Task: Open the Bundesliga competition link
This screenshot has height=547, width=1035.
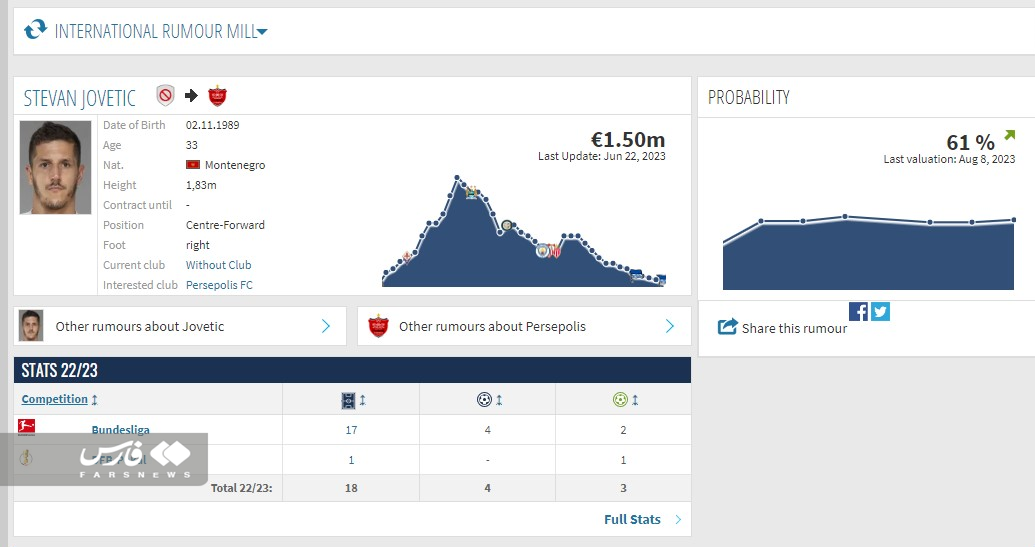Action: [120, 430]
